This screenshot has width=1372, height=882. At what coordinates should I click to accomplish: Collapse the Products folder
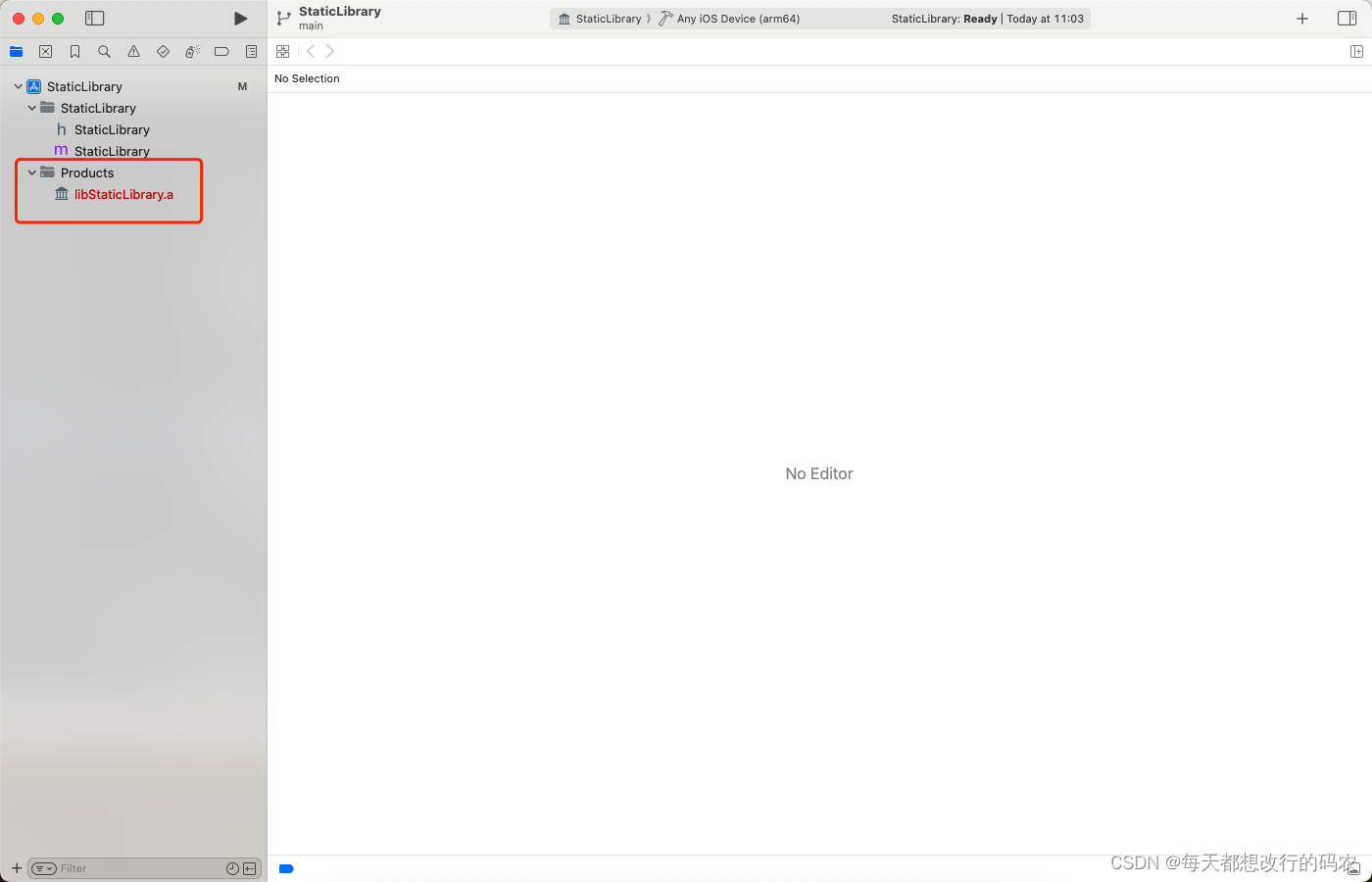[31, 172]
